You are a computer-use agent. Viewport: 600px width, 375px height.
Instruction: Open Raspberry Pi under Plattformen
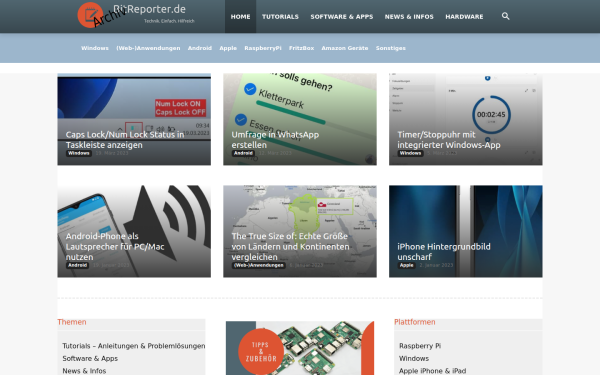[420, 346]
